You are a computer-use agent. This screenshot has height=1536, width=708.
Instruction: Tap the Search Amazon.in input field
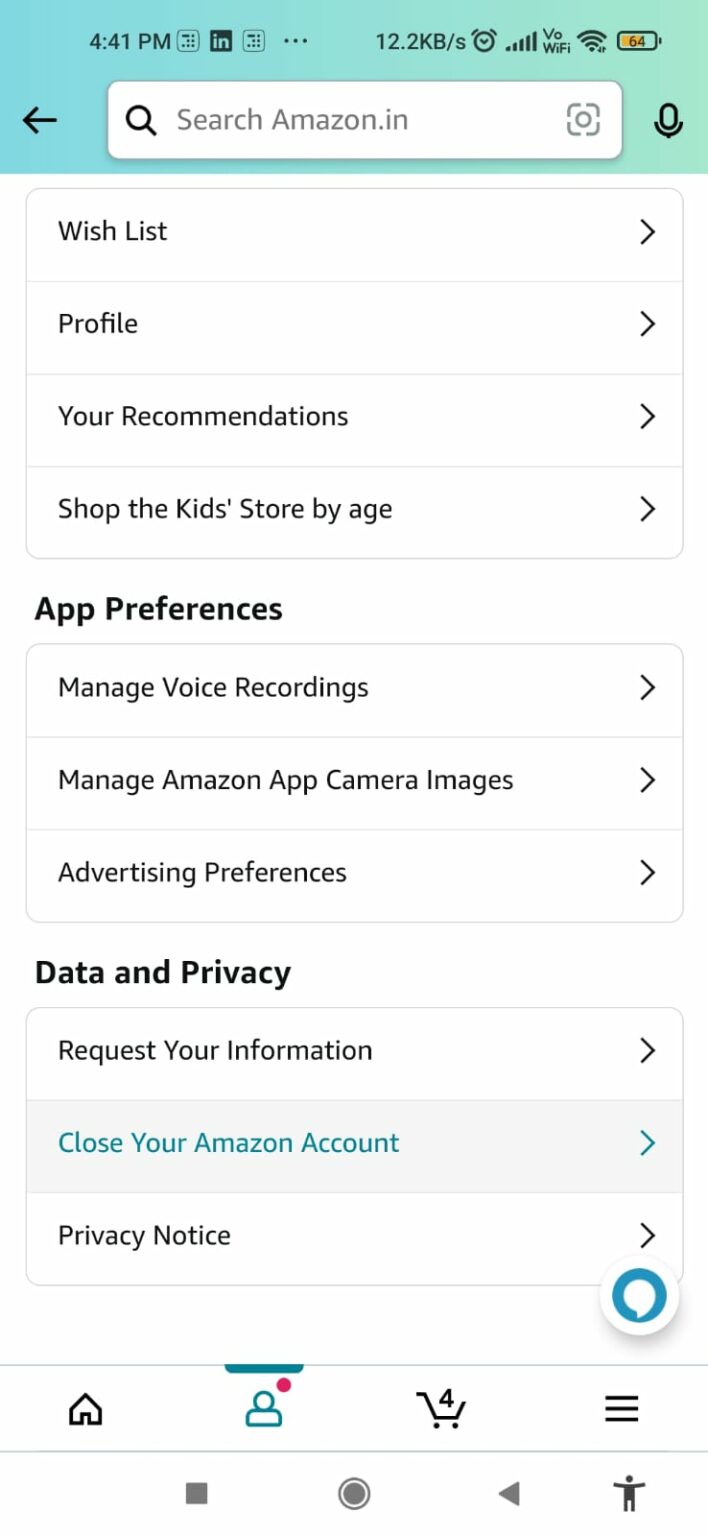coord(330,119)
